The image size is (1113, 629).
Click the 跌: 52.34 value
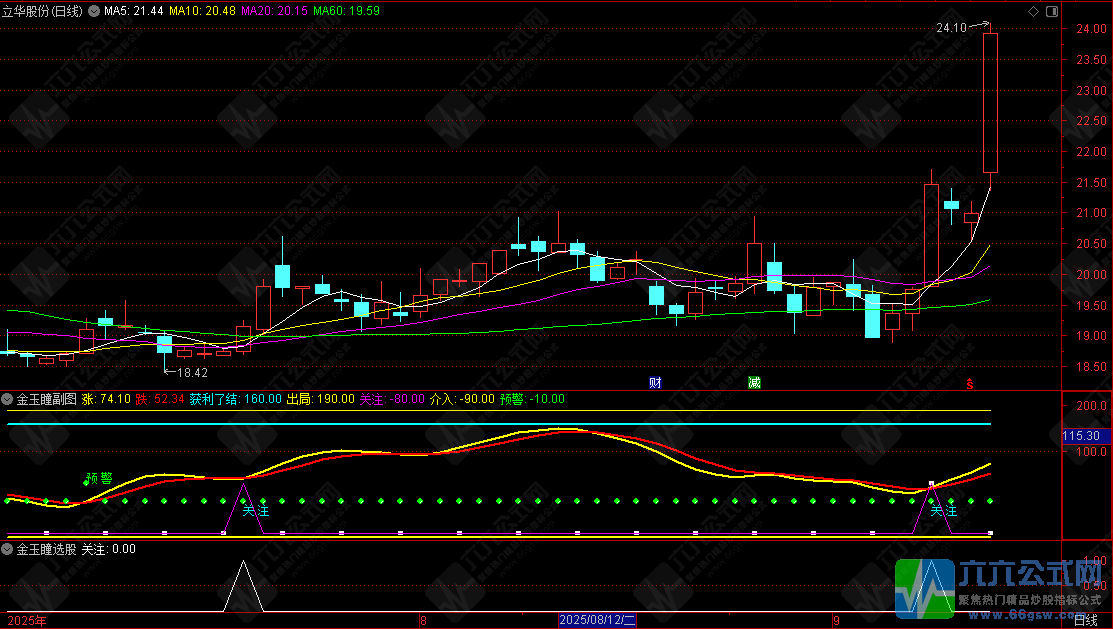160,399
